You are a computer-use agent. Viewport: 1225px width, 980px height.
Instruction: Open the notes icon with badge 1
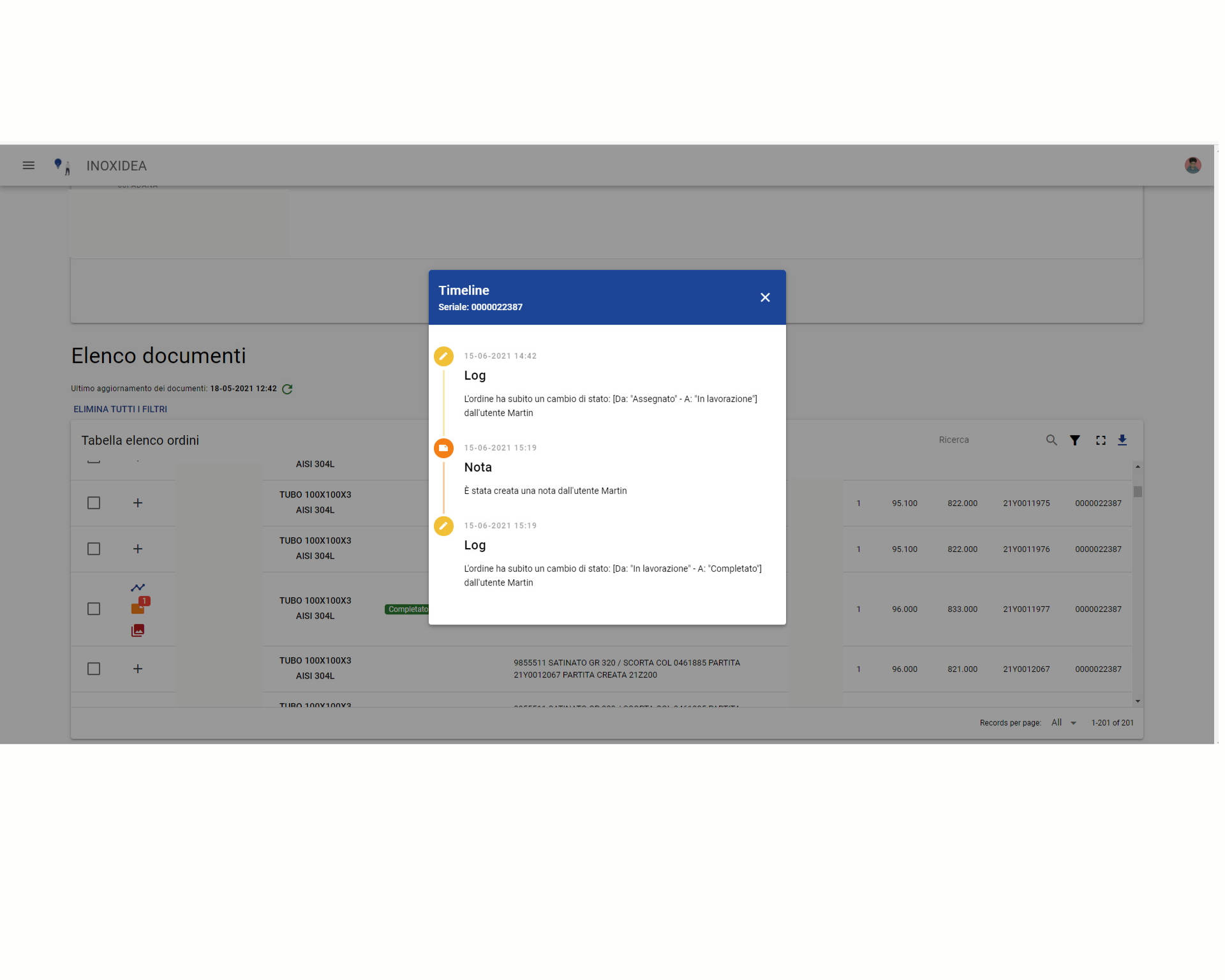click(x=138, y=608)
